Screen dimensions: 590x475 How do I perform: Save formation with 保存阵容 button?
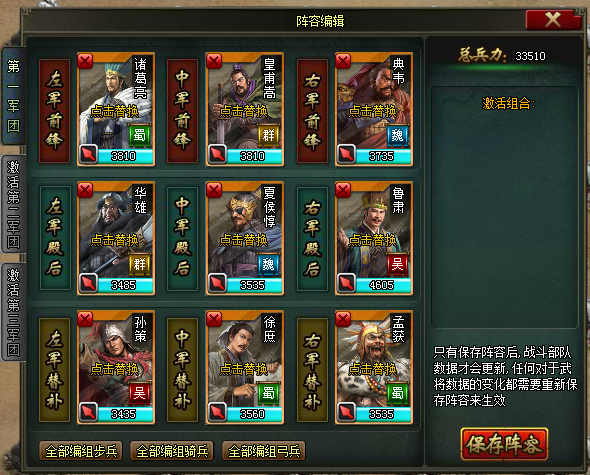pyautogui.click(x=504, y=445)
